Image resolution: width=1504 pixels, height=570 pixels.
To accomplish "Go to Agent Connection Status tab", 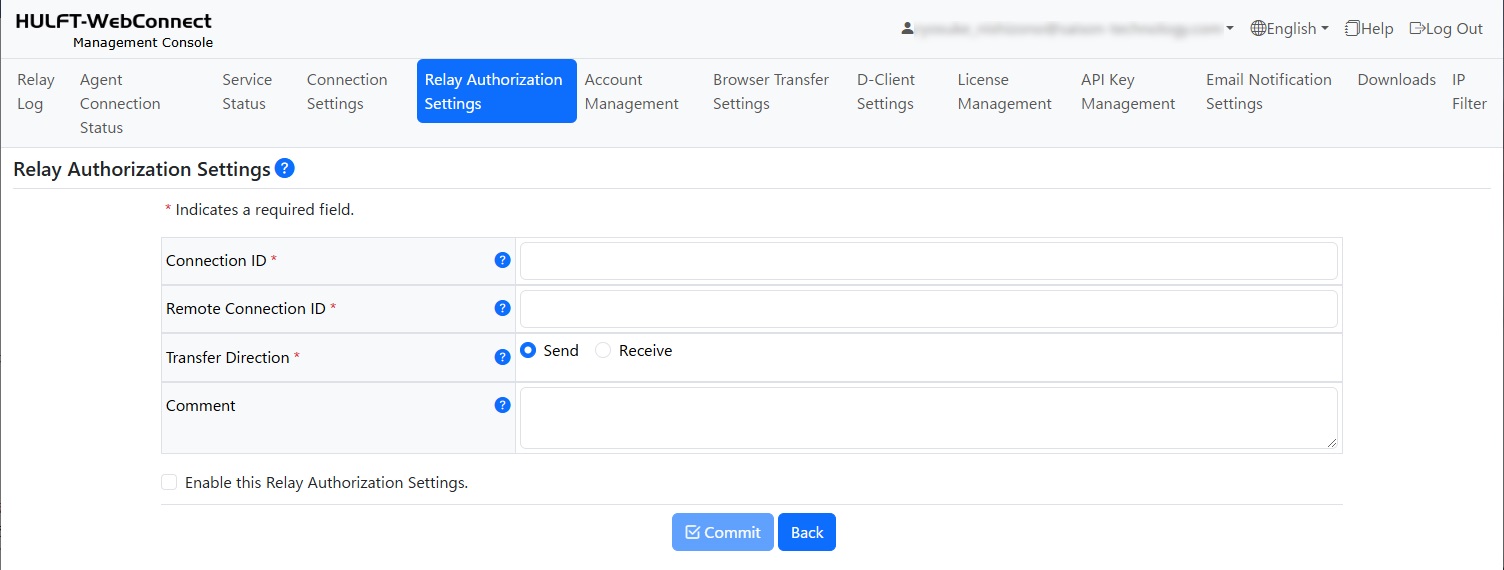I will pos(121,103).
